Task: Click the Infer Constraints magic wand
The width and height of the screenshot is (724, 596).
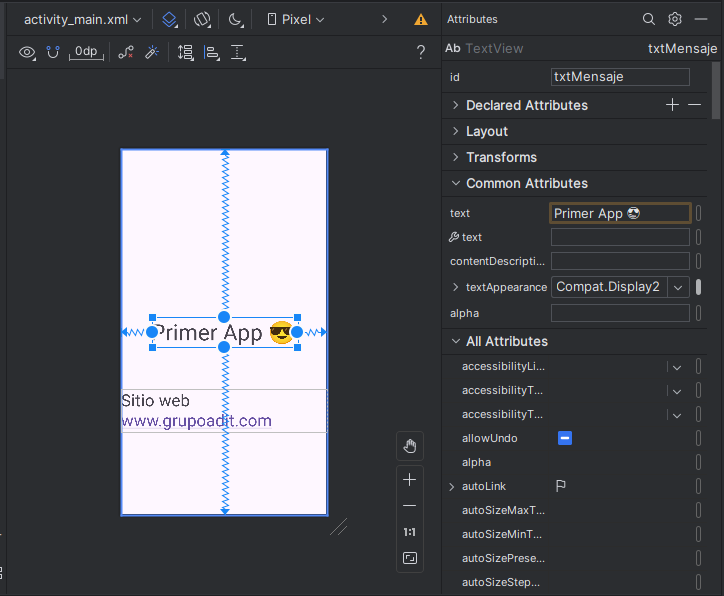Action: pos(152,52)
